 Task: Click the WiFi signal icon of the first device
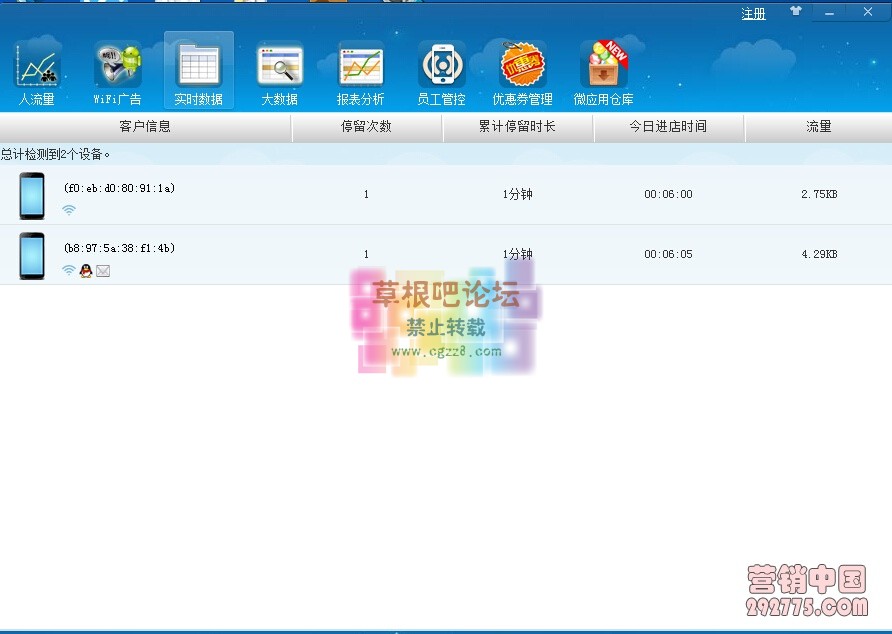pyautogui.click(x=69, y=210)
